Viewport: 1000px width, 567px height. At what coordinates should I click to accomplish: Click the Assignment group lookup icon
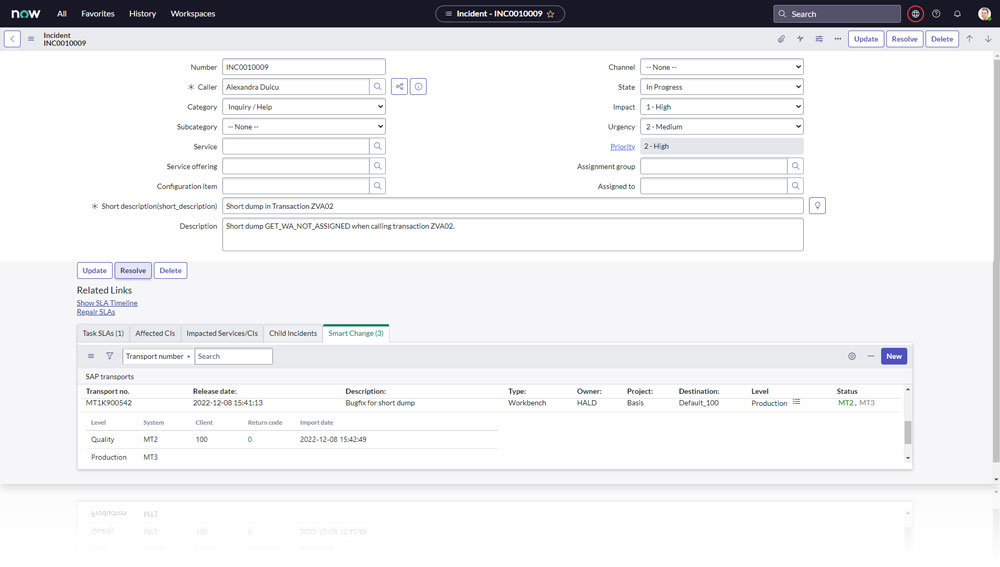click(x=795, y=166)
